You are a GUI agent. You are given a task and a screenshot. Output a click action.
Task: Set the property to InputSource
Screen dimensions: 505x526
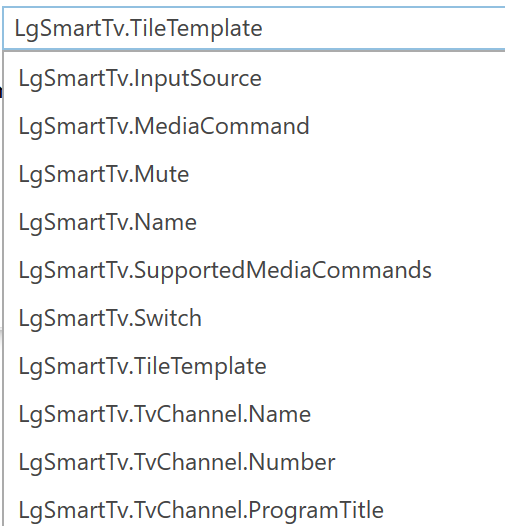tap(254, 78)
